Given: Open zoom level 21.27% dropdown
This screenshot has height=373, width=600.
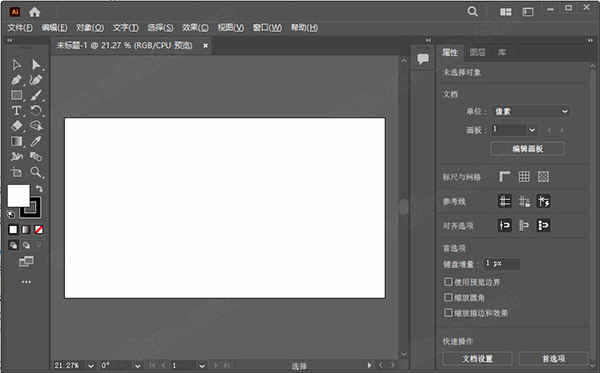Looking at the screenshot, I should 91,365.
